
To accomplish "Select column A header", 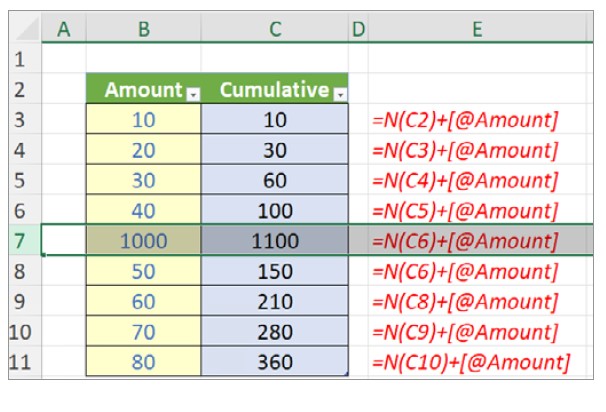I will 64,31.
